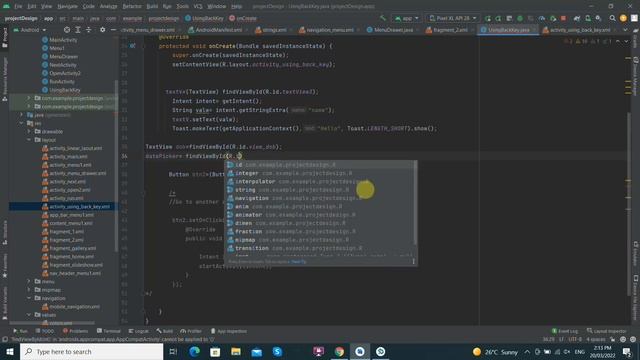Select activity_linear_layout.xml file

72,148
